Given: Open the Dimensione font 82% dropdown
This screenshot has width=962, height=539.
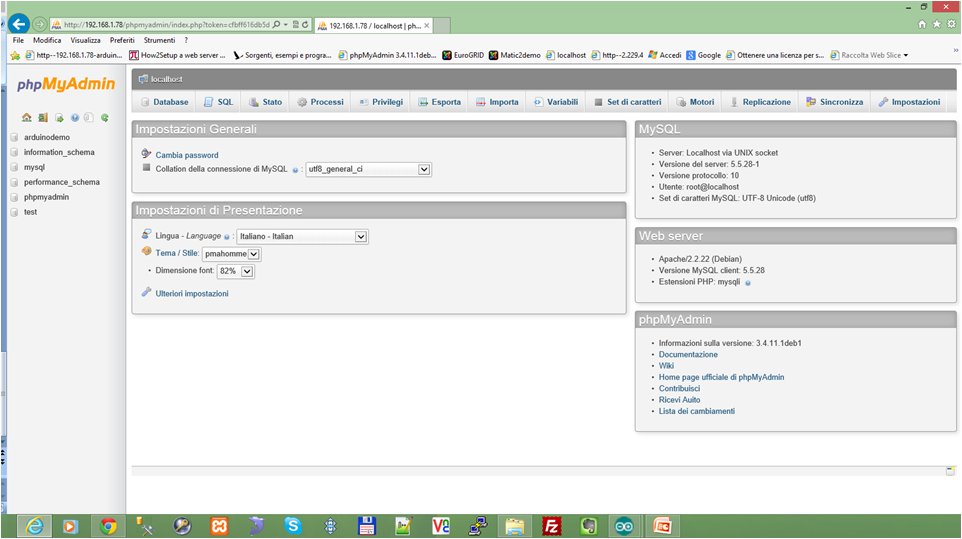Looking at the screenshot, I should pos(236,271).
